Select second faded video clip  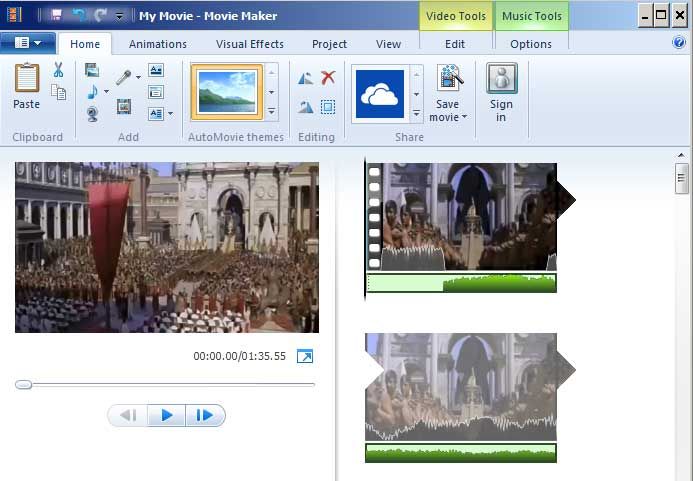click(x=461, y=387)
